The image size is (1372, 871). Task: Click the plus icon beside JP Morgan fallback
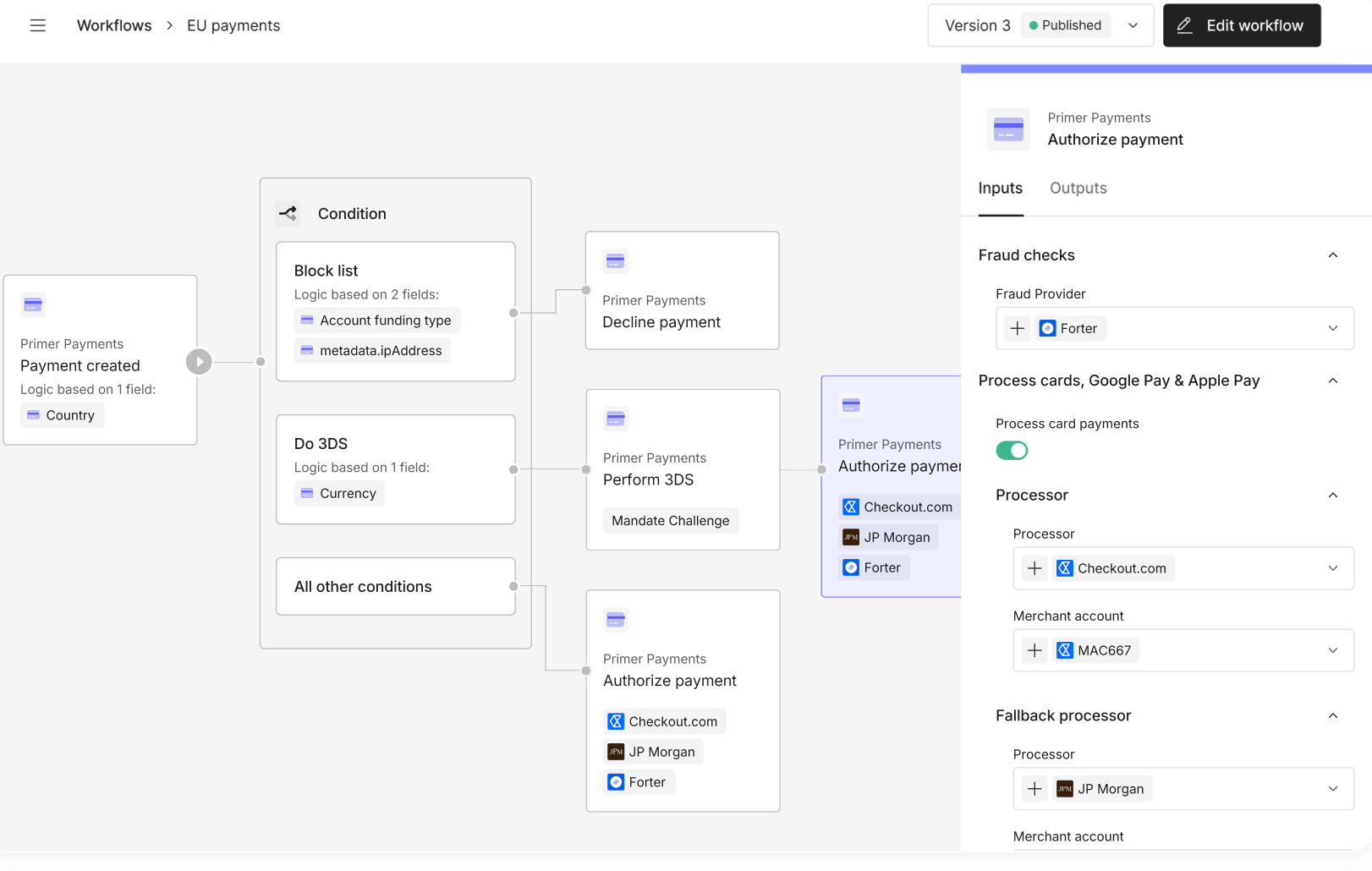1034,789
